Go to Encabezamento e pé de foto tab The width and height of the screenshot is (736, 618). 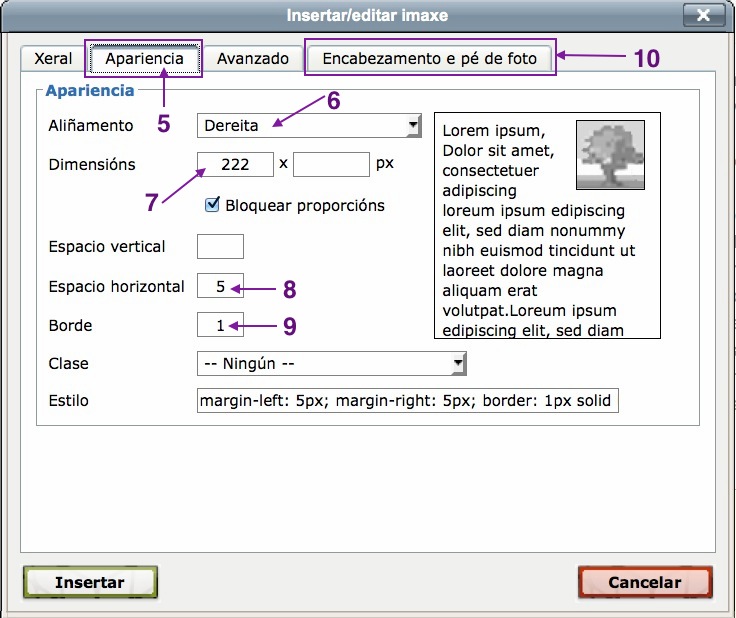pos(429,59)
